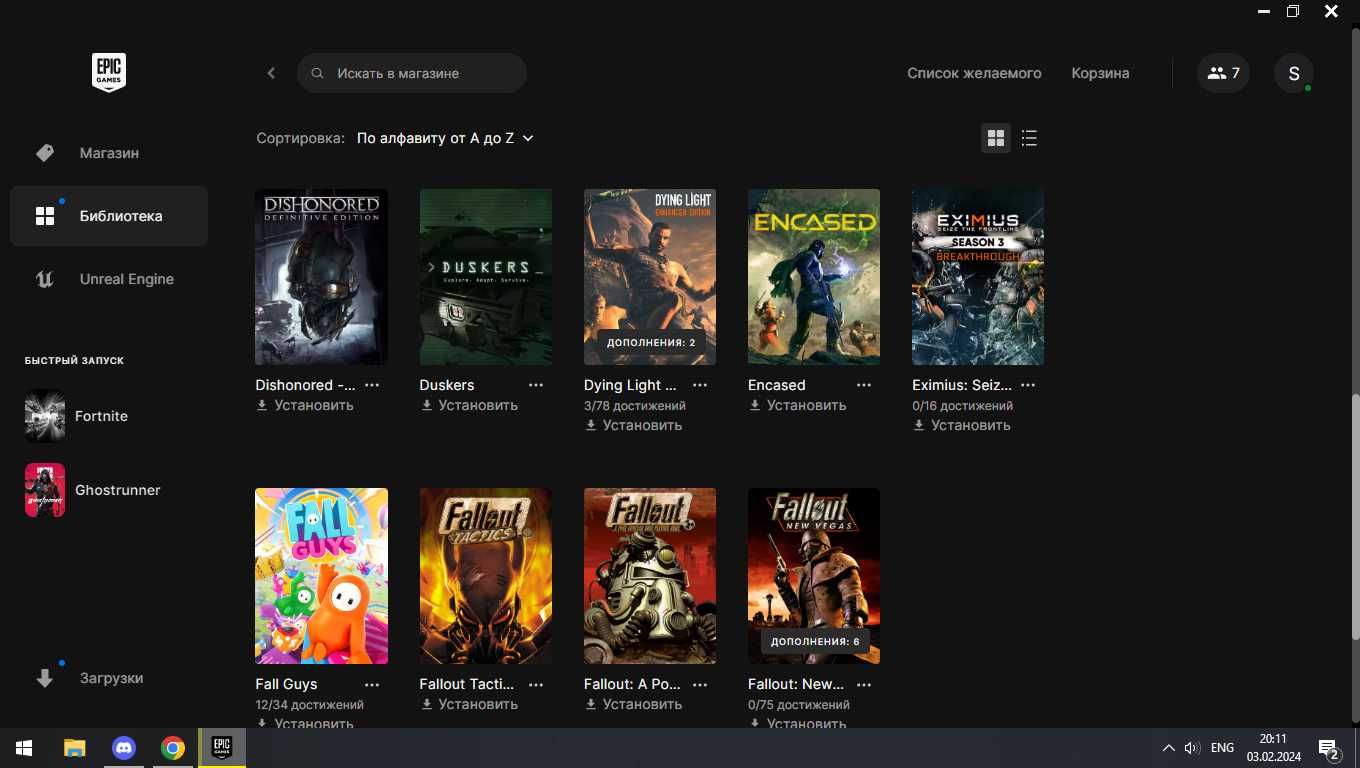Open the Windows Start menu

click(x=23, y=748)
